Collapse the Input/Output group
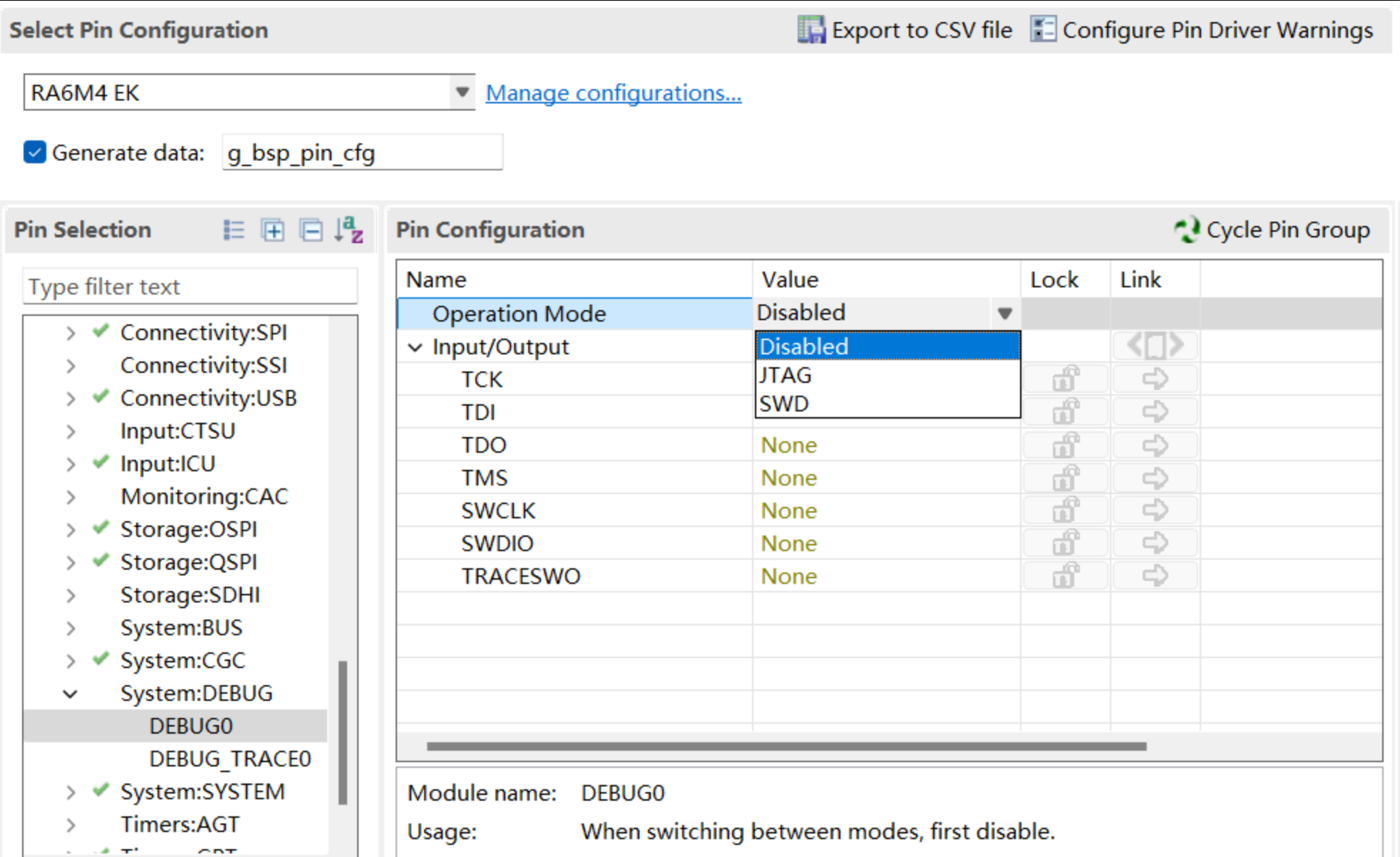The image size is (1400, 857). click(415, 347)
